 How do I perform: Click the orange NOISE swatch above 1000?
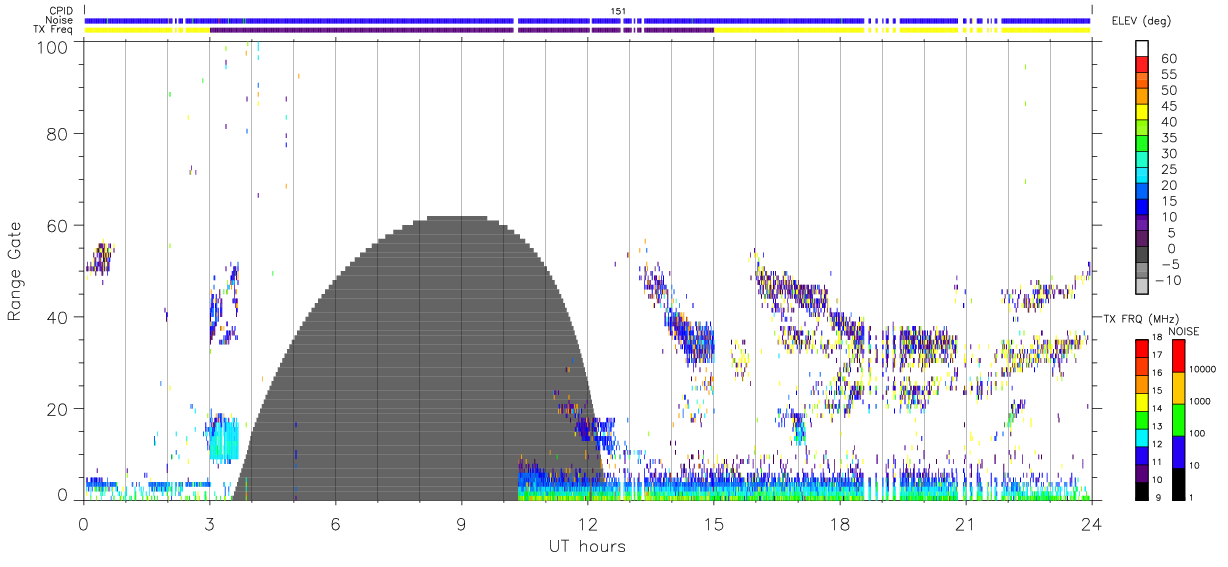tap(1178, 387)
